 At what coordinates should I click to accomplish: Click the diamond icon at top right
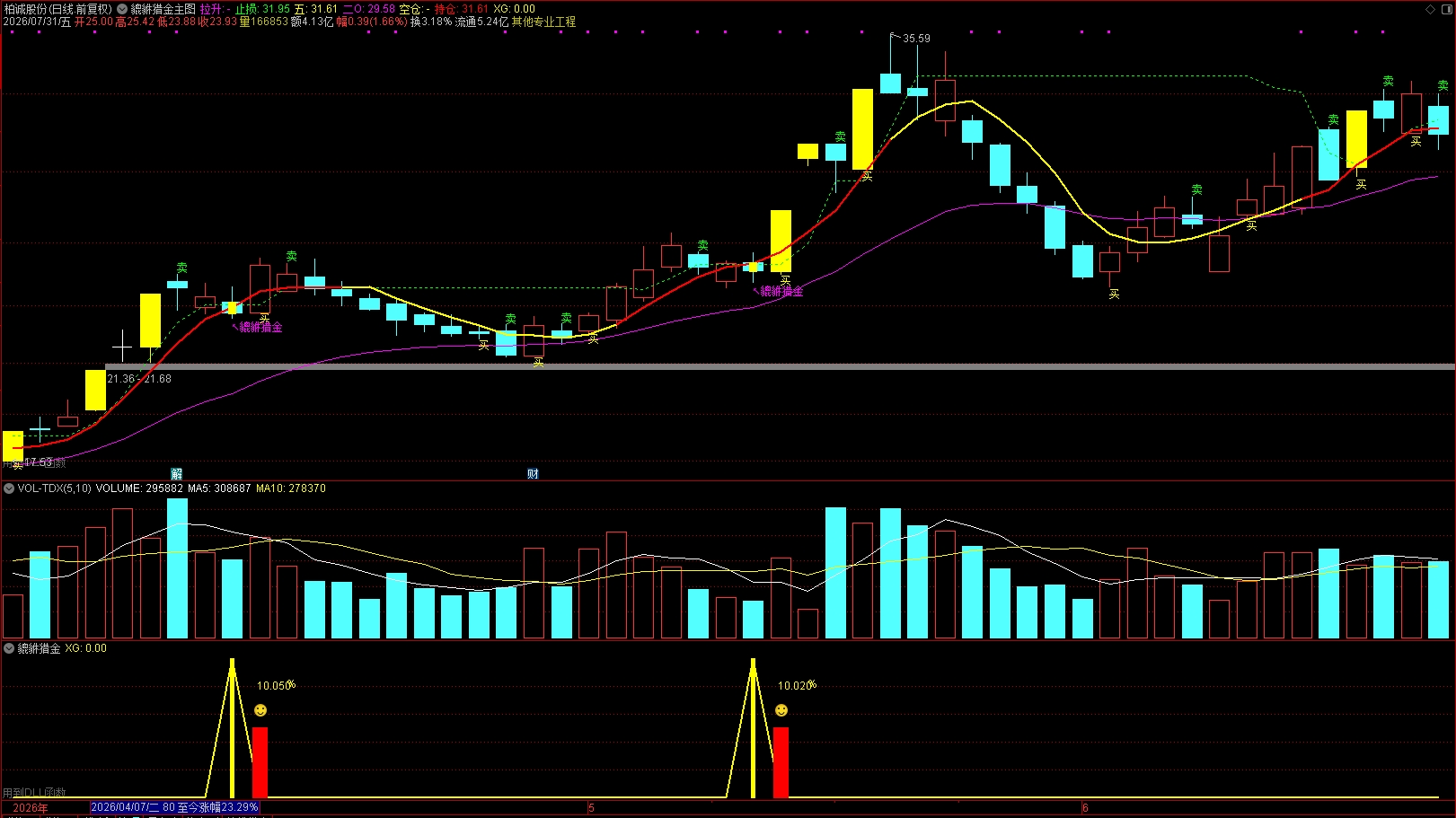[1430, 9]
